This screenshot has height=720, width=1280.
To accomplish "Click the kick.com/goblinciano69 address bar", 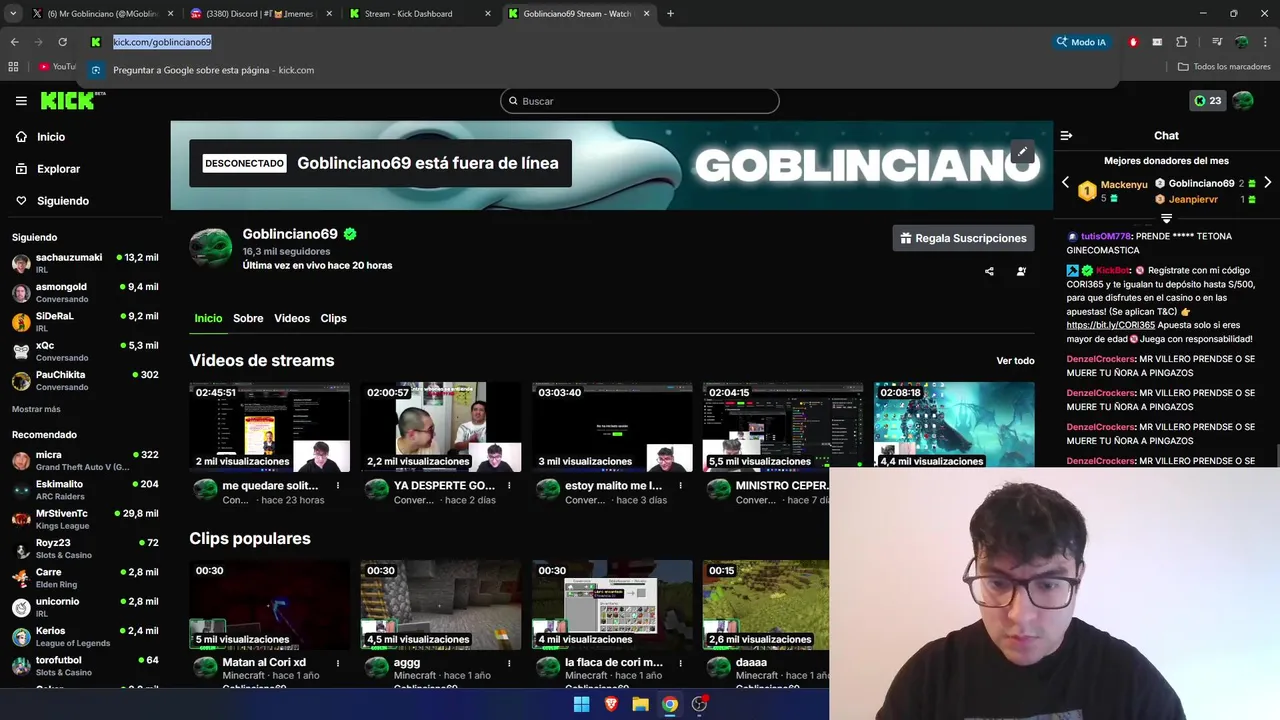I will 162,42.
